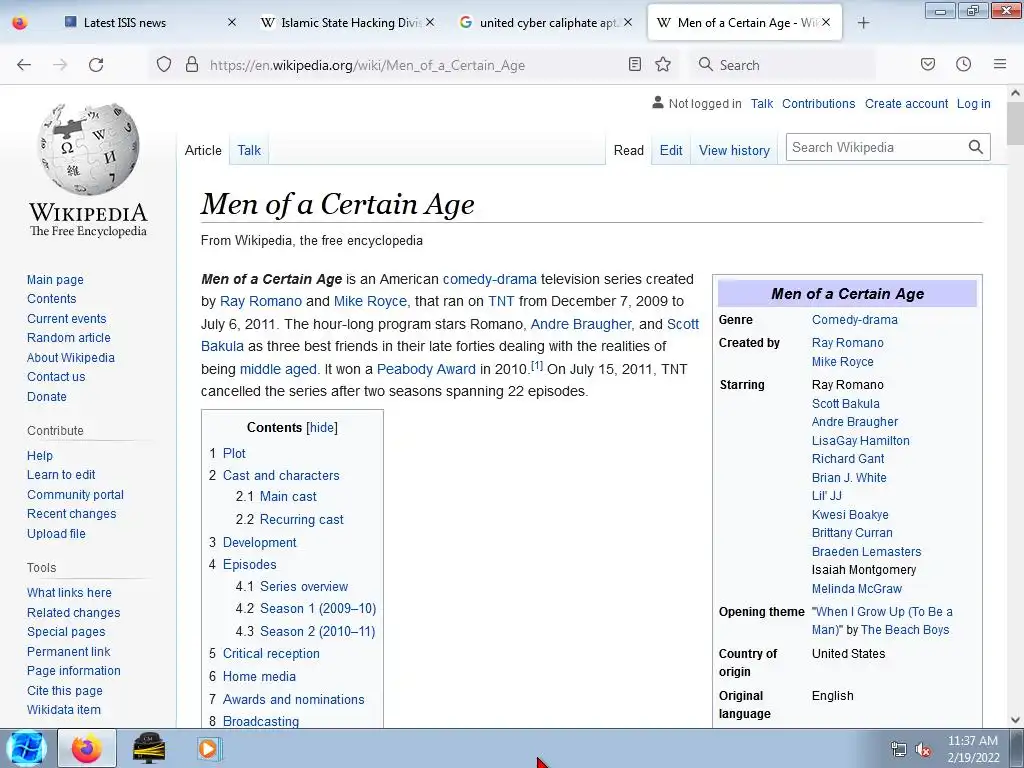This screenshot has width=1024, height=768.
Task: Jump to Plot section in contents
Action: click(234, 453)
